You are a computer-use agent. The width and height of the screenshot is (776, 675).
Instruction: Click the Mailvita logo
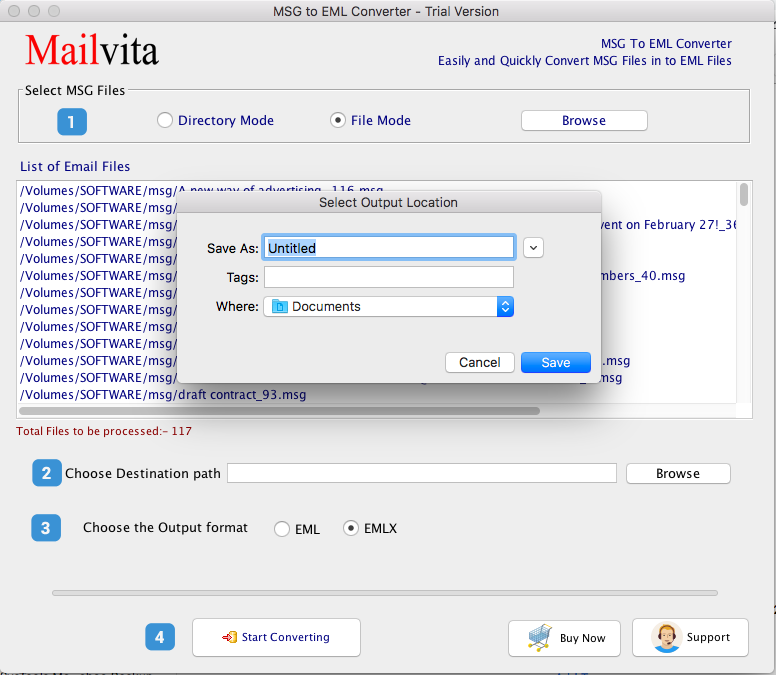[91, 49]
